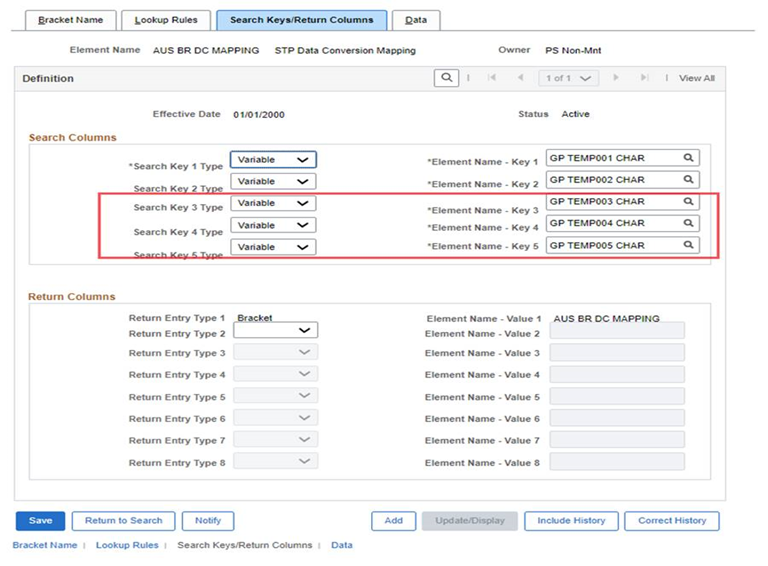The height and width of the screenshot is (566, 768).
Task: Click the Correct History button
Action: (x=672, y=520)
